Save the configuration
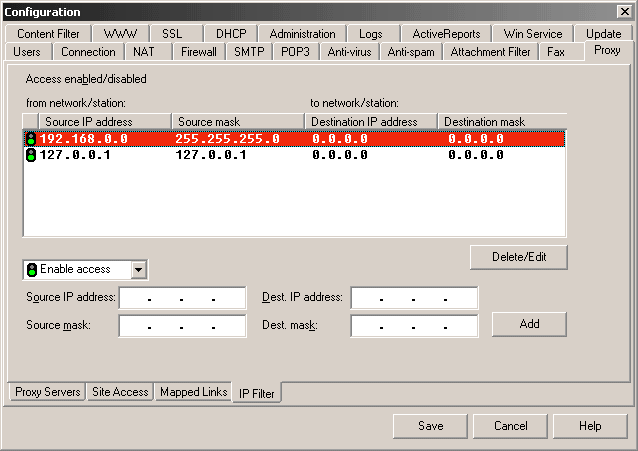 [x=430, y=426]
